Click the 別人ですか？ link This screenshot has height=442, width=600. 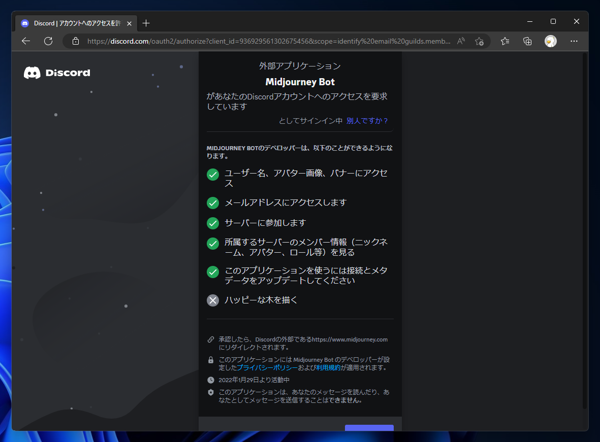pos(367,121)
